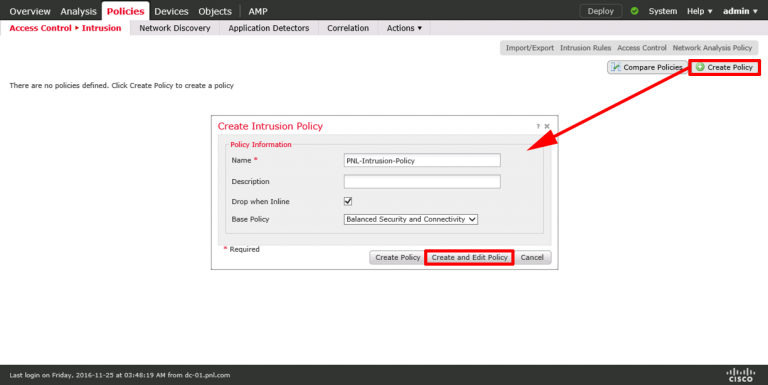Viewport: 768px width, 385px height.
Task: Click the policy Name input field
Action: tap(422, 160)
